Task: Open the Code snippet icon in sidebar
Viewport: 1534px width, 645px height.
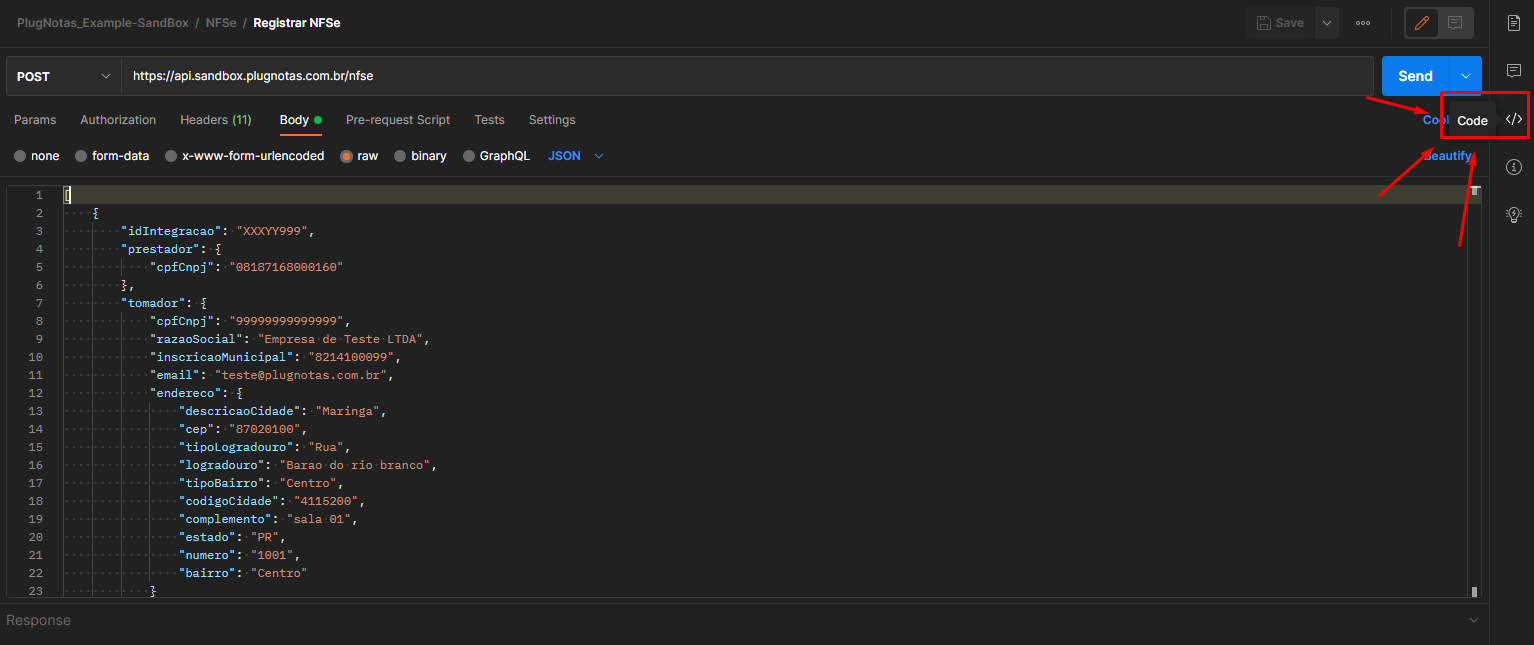Action: tap(1514, 119)
